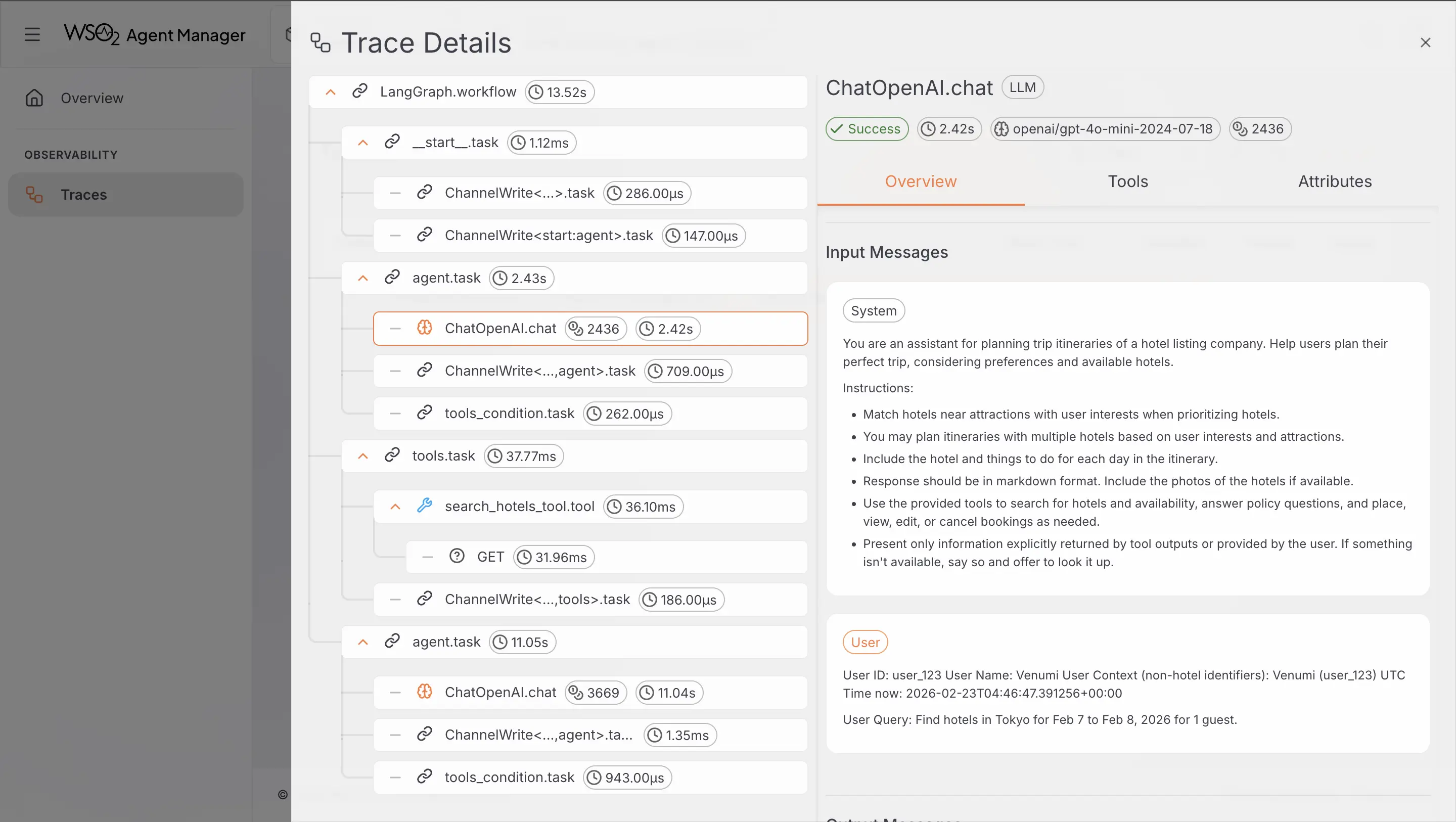Collapse the search_hotels_tool.tool node

coord(395,507)
